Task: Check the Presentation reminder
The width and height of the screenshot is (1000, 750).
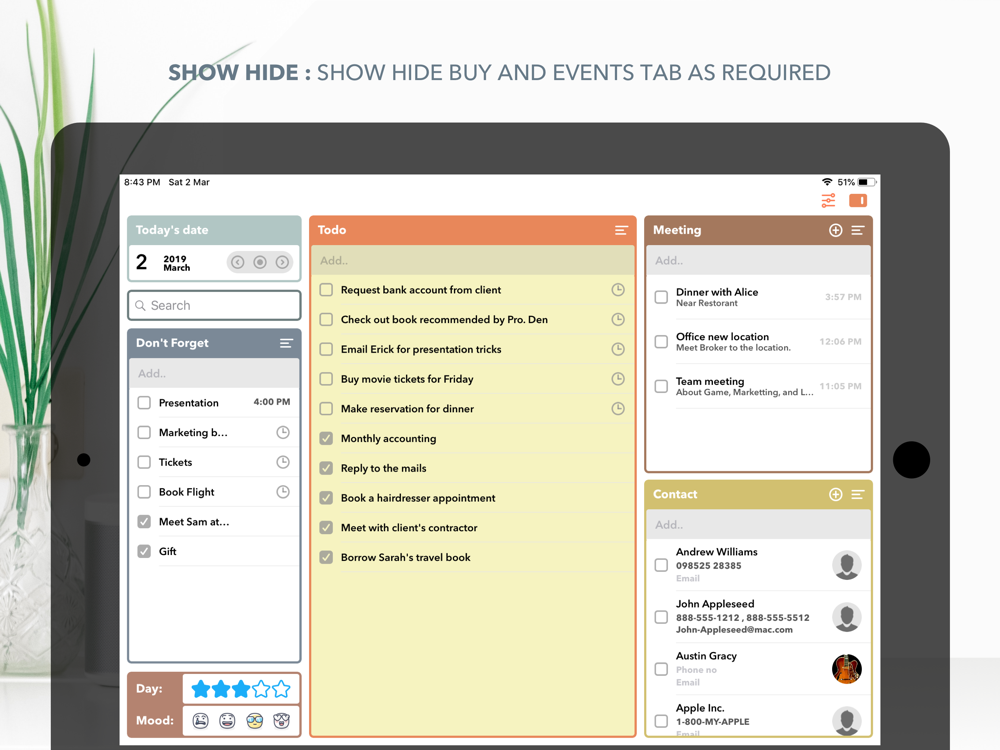Action: coord(144,402)
